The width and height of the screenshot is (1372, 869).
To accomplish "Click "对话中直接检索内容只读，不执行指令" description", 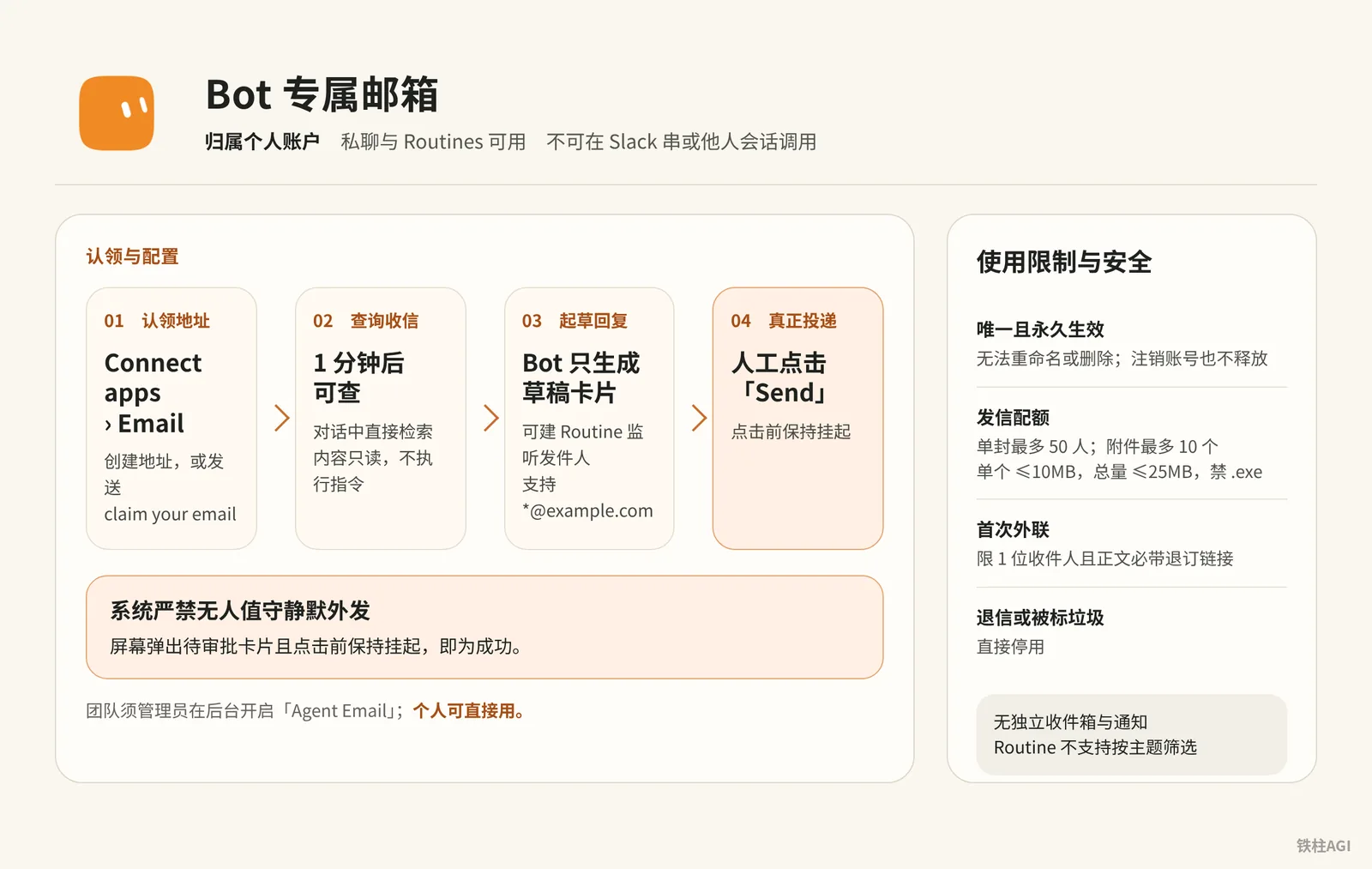I will 373,458.
